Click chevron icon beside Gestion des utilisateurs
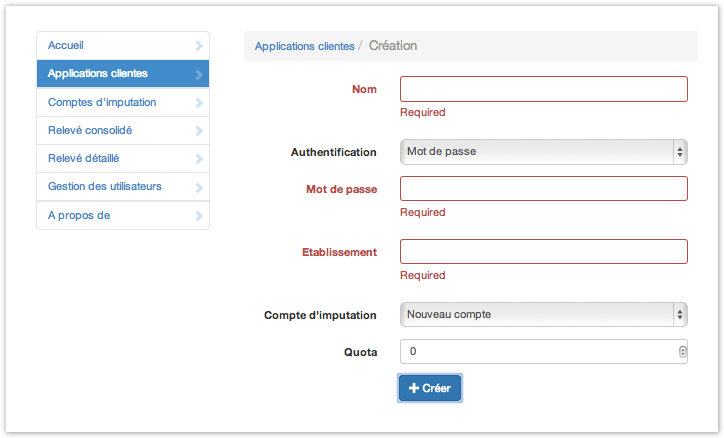The image size is (724, 438). [x=199, y=187]
